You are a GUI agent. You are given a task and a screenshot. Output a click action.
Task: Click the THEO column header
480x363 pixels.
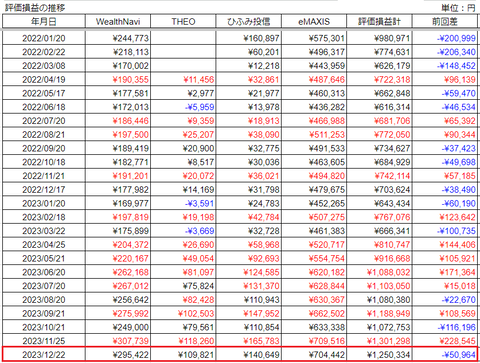click(183, 22)
